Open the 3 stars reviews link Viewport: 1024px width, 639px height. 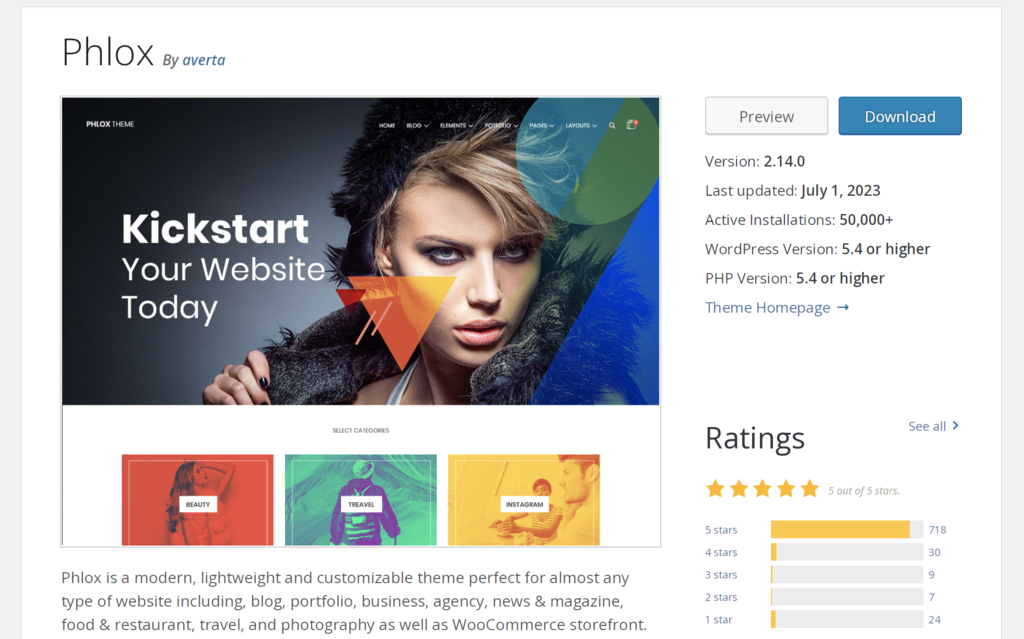coord(721,575)
